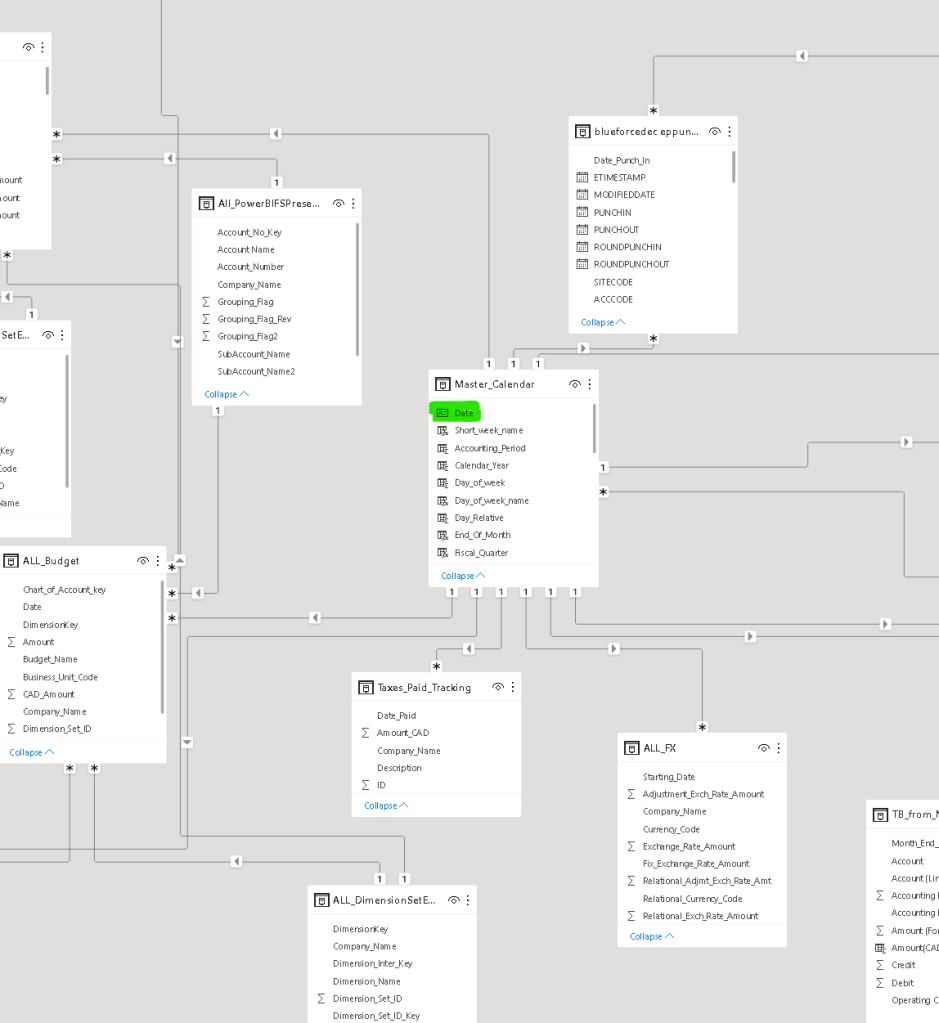Toggle visibility of ALL_FX table
939x1023 pixels.
point(764,748)
